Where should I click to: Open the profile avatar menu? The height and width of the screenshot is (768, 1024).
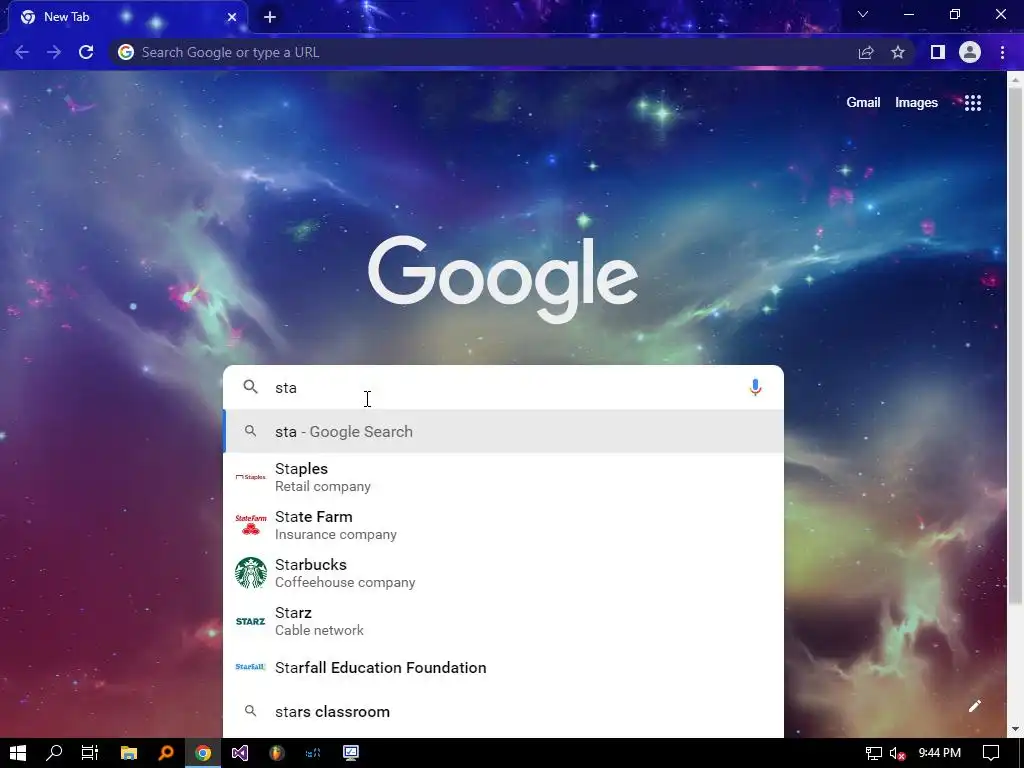pos(970,52)
